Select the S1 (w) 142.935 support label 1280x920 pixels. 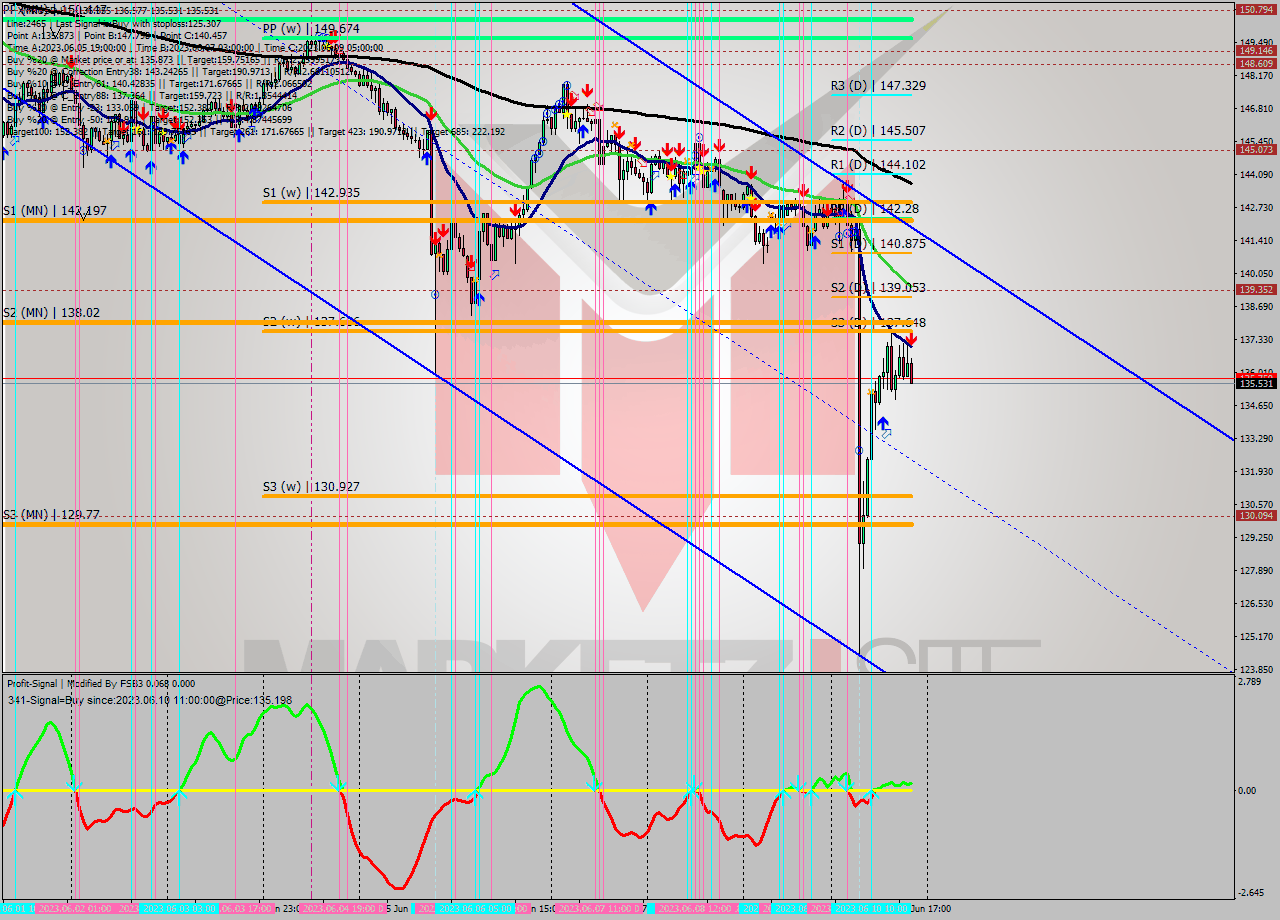[x=311, y=192]
